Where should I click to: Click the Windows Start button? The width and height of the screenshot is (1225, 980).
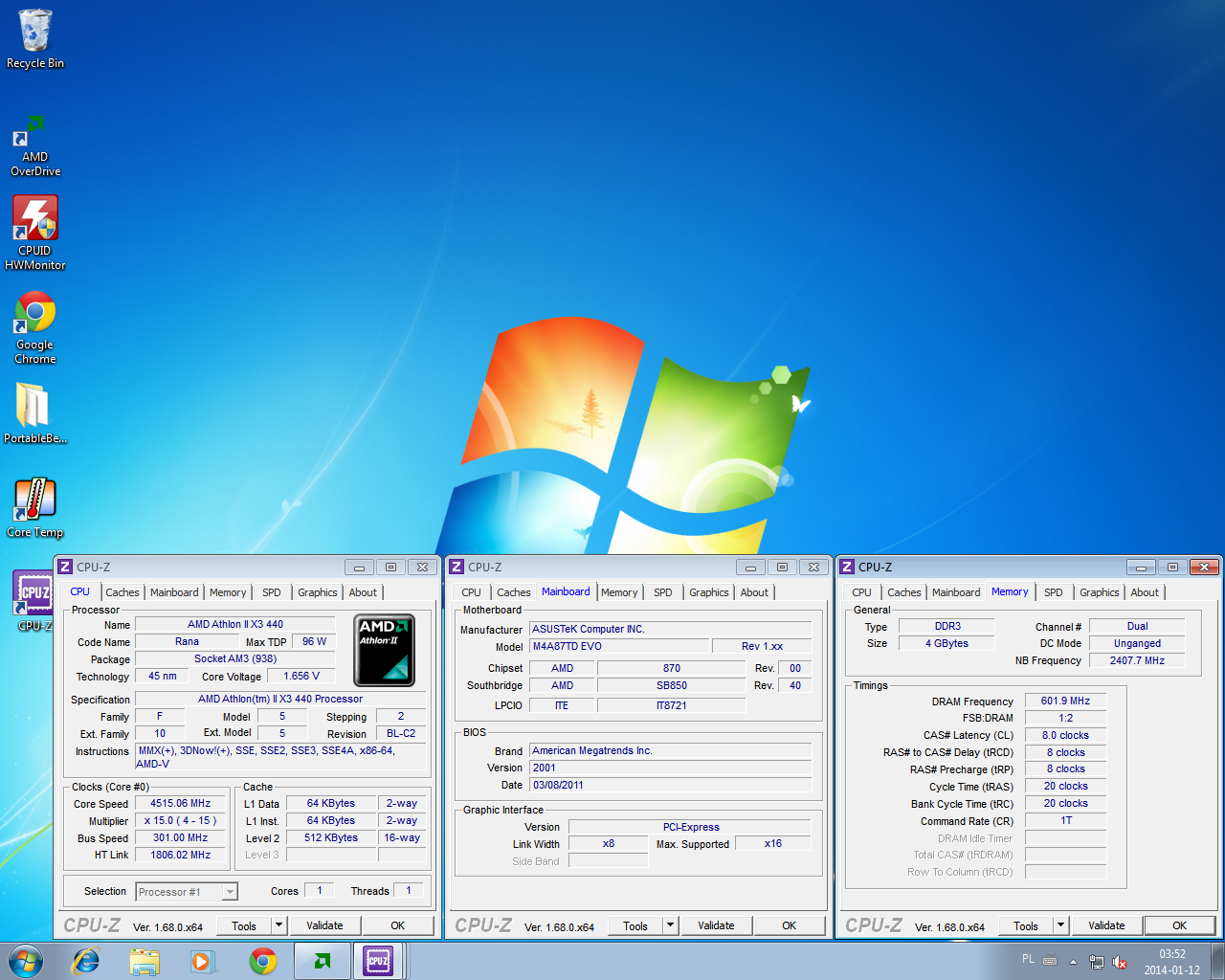[26, 961]
